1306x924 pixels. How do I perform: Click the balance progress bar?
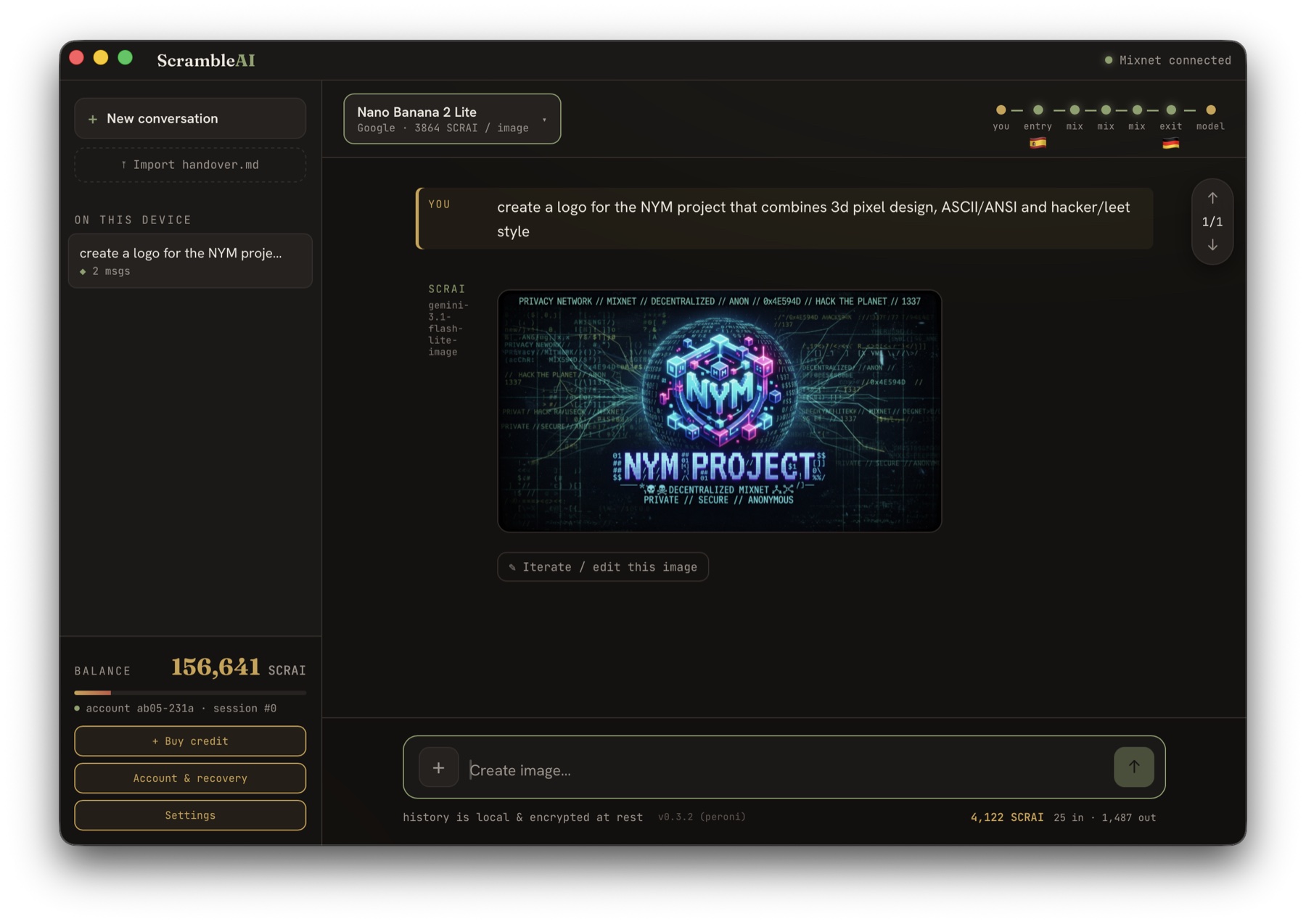pyautogui.click(x=190, y=693)
